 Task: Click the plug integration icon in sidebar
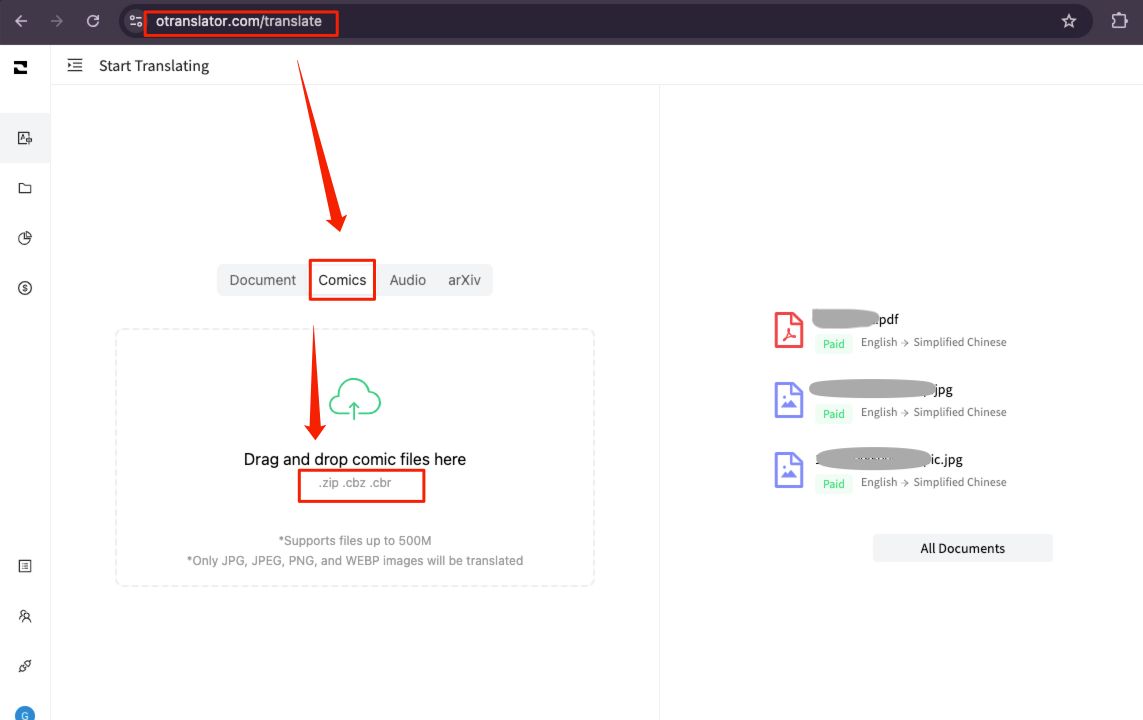(x=25, y=666)
